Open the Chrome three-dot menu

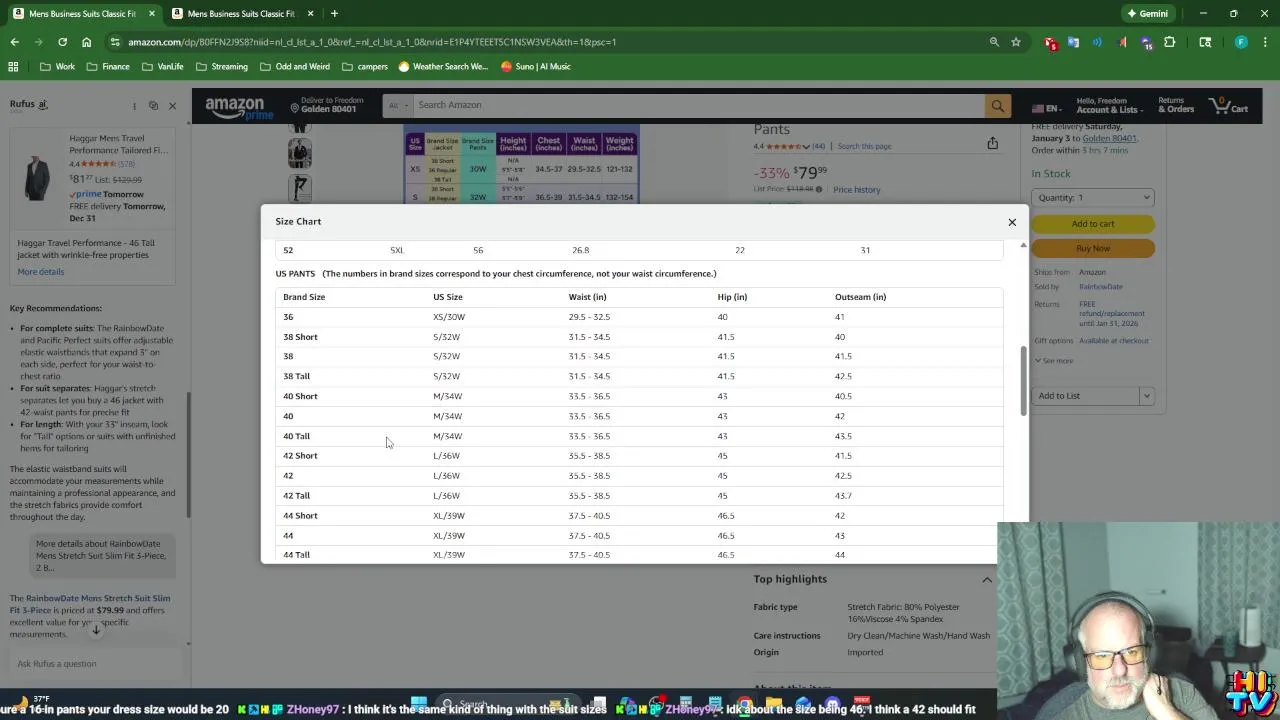point(1265,42)
